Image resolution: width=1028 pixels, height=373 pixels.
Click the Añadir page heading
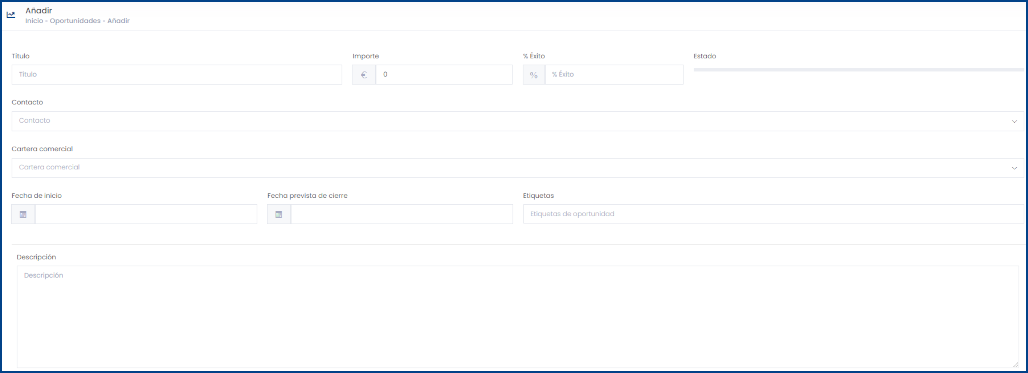coord(39,10)
